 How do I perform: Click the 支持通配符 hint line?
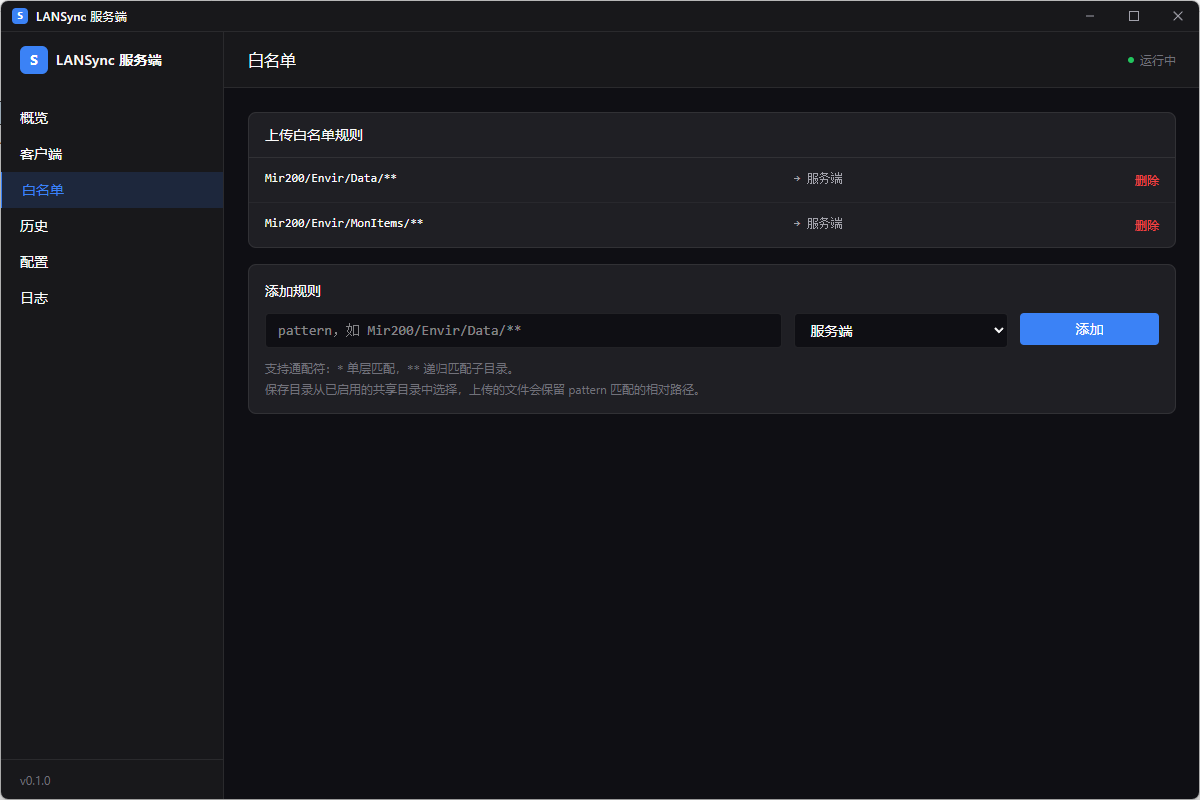(391, 368)
